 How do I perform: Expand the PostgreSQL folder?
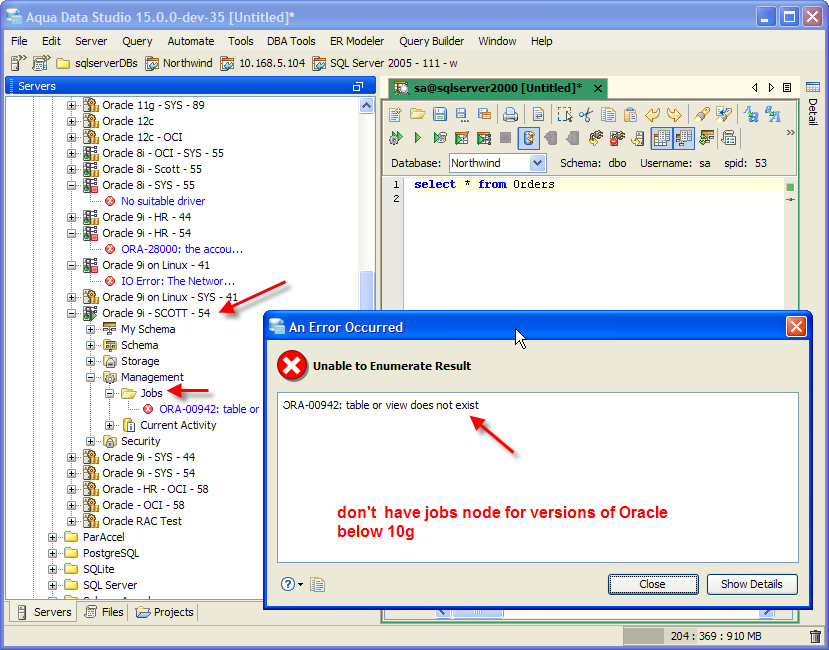pyautogui.click(x=52, y=553)
